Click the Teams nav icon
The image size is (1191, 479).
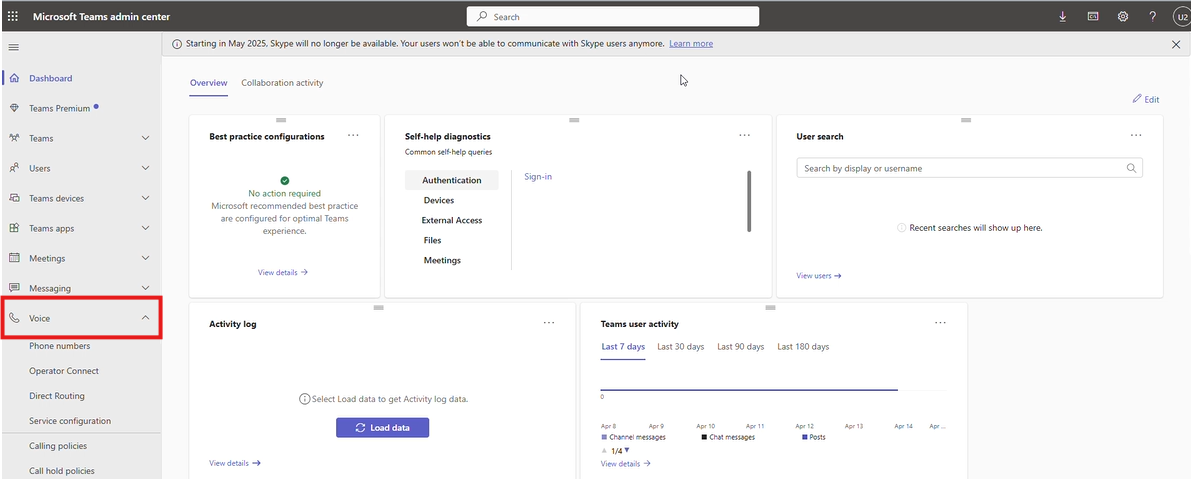(x=14, y=138)
